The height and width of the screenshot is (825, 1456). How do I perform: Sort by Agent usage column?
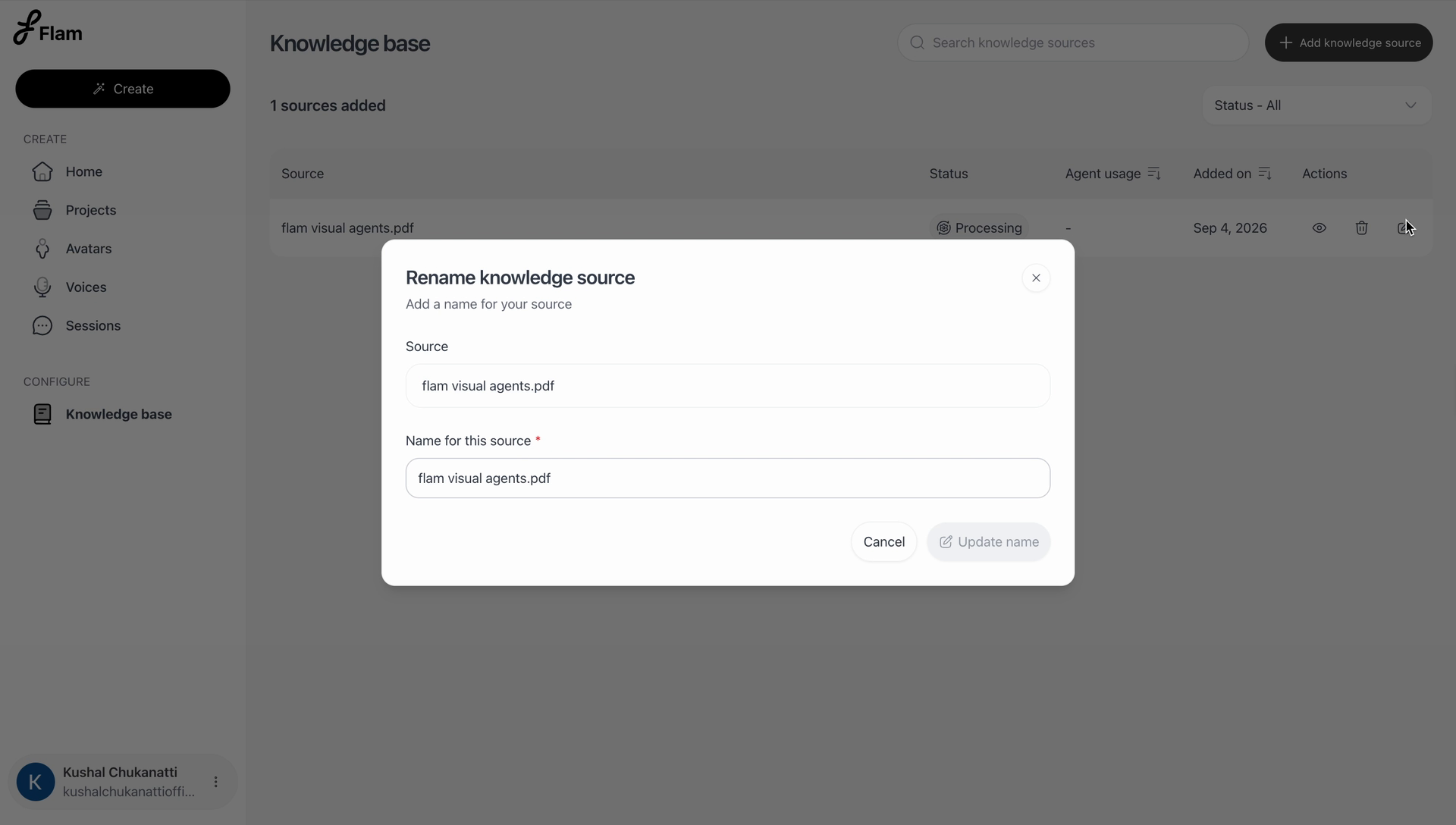1153,174
